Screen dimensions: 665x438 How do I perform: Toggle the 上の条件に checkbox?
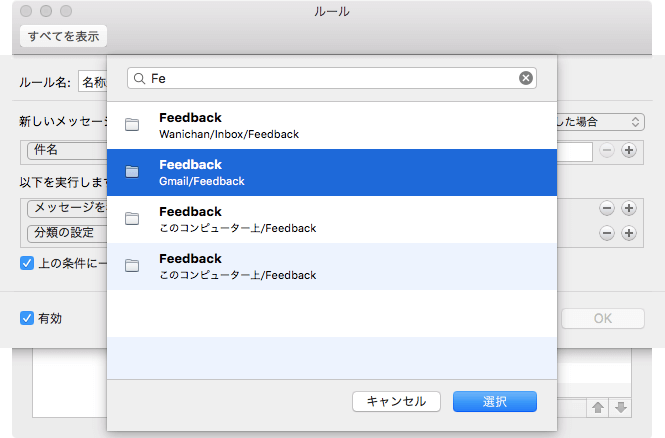point(27,264)
